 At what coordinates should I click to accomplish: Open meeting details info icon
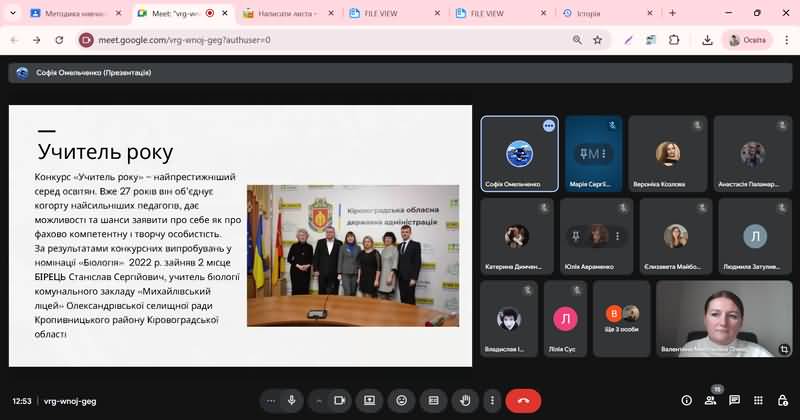686,400
